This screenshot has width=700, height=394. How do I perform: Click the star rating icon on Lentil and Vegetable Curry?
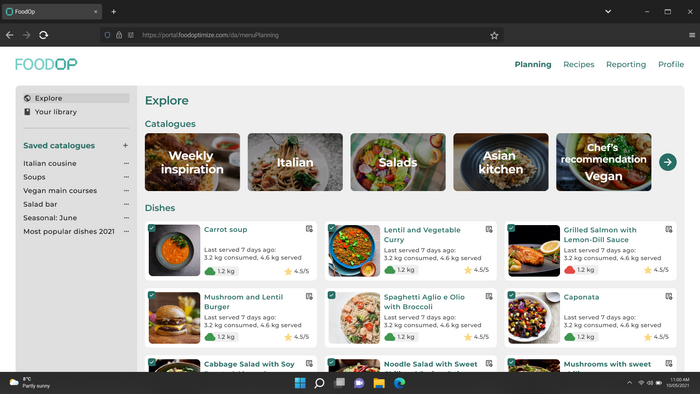[468, 270]
